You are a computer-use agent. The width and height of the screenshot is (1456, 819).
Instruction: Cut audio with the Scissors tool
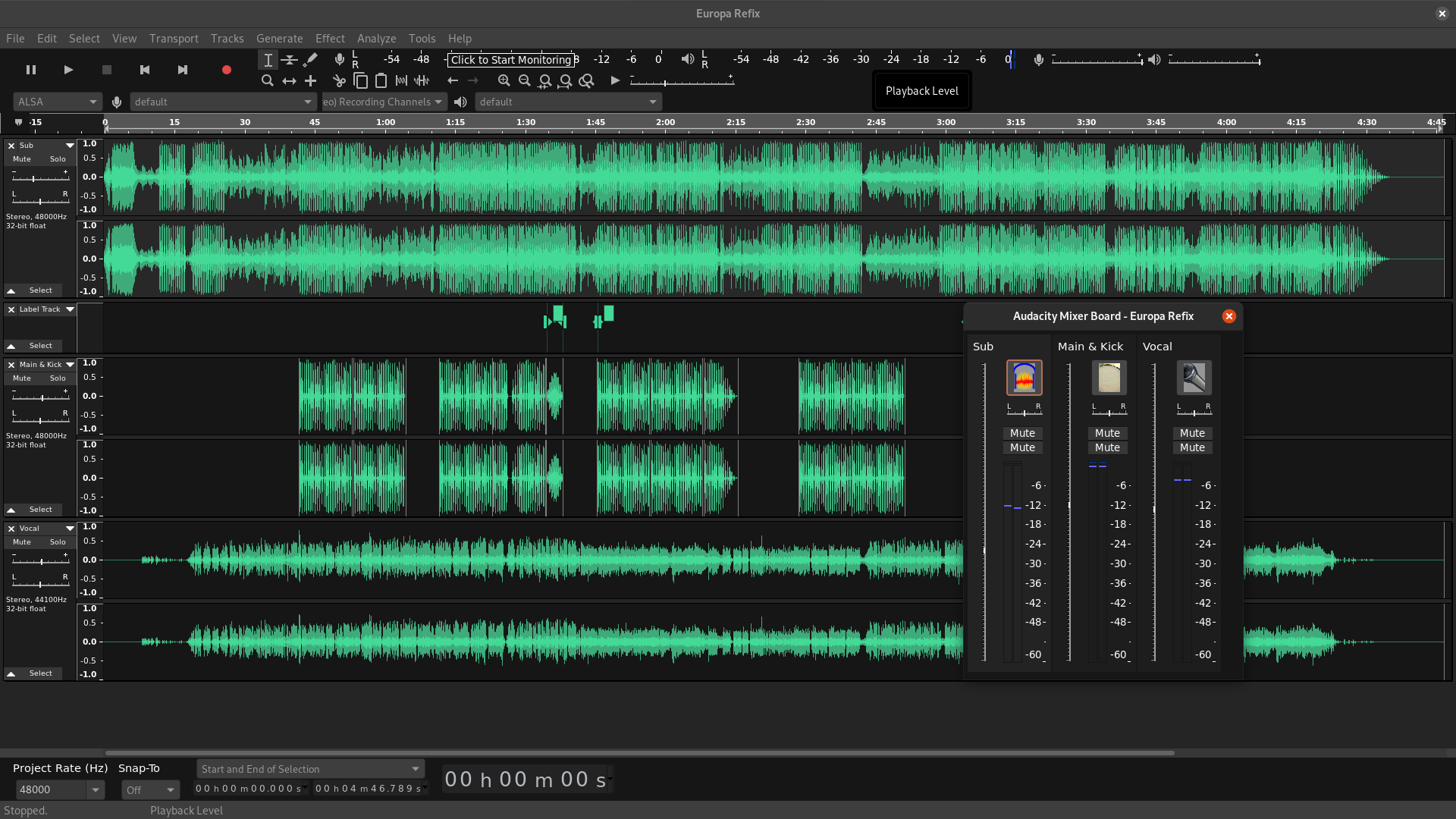coord(339,80)
